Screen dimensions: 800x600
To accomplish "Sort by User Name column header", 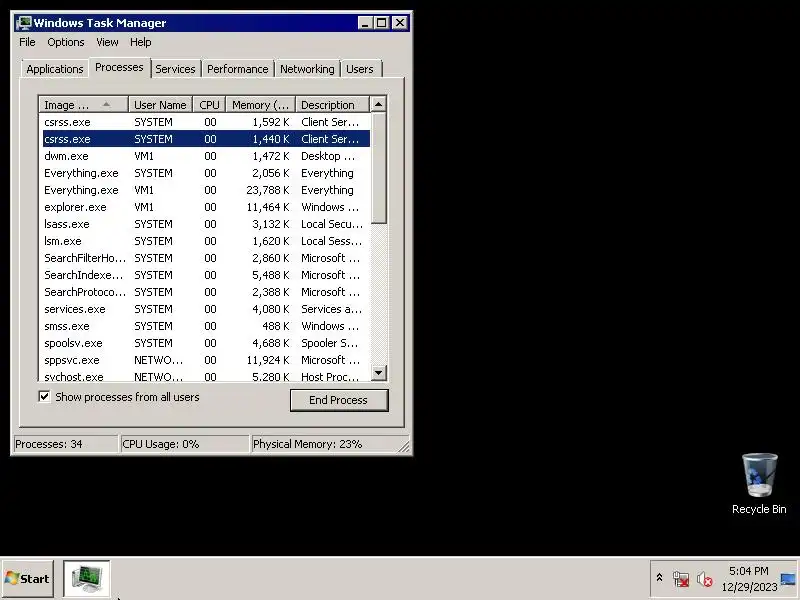I will point(160,105).
